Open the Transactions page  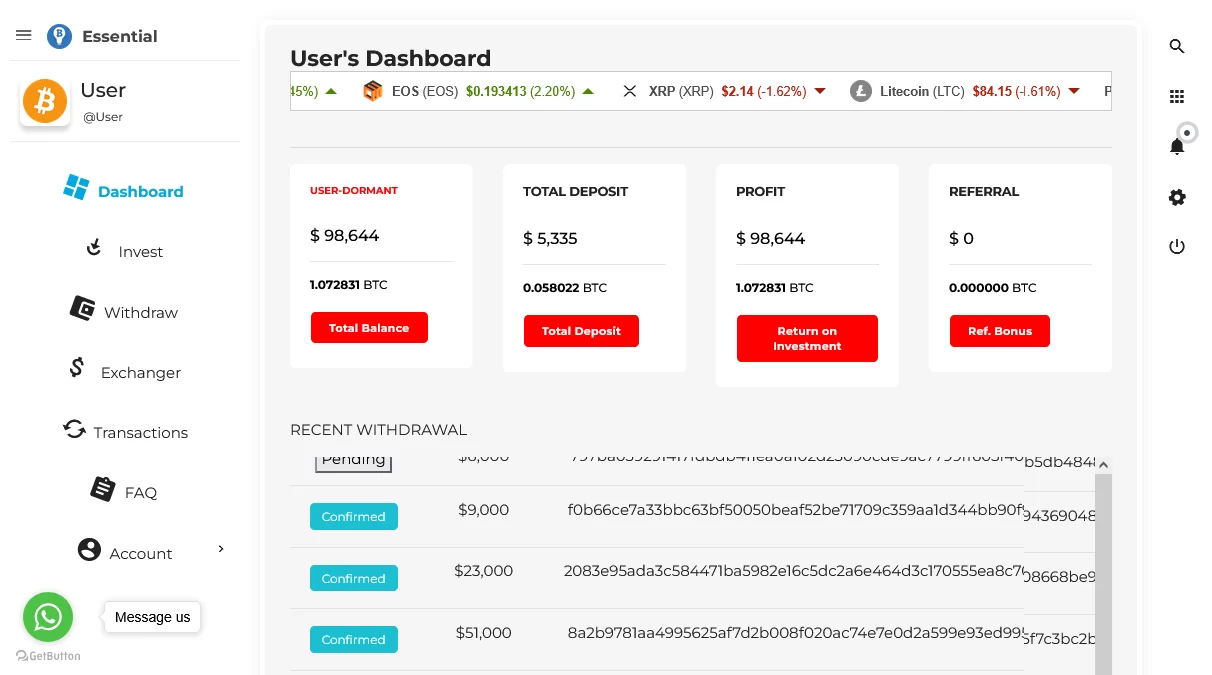point(124,432)
